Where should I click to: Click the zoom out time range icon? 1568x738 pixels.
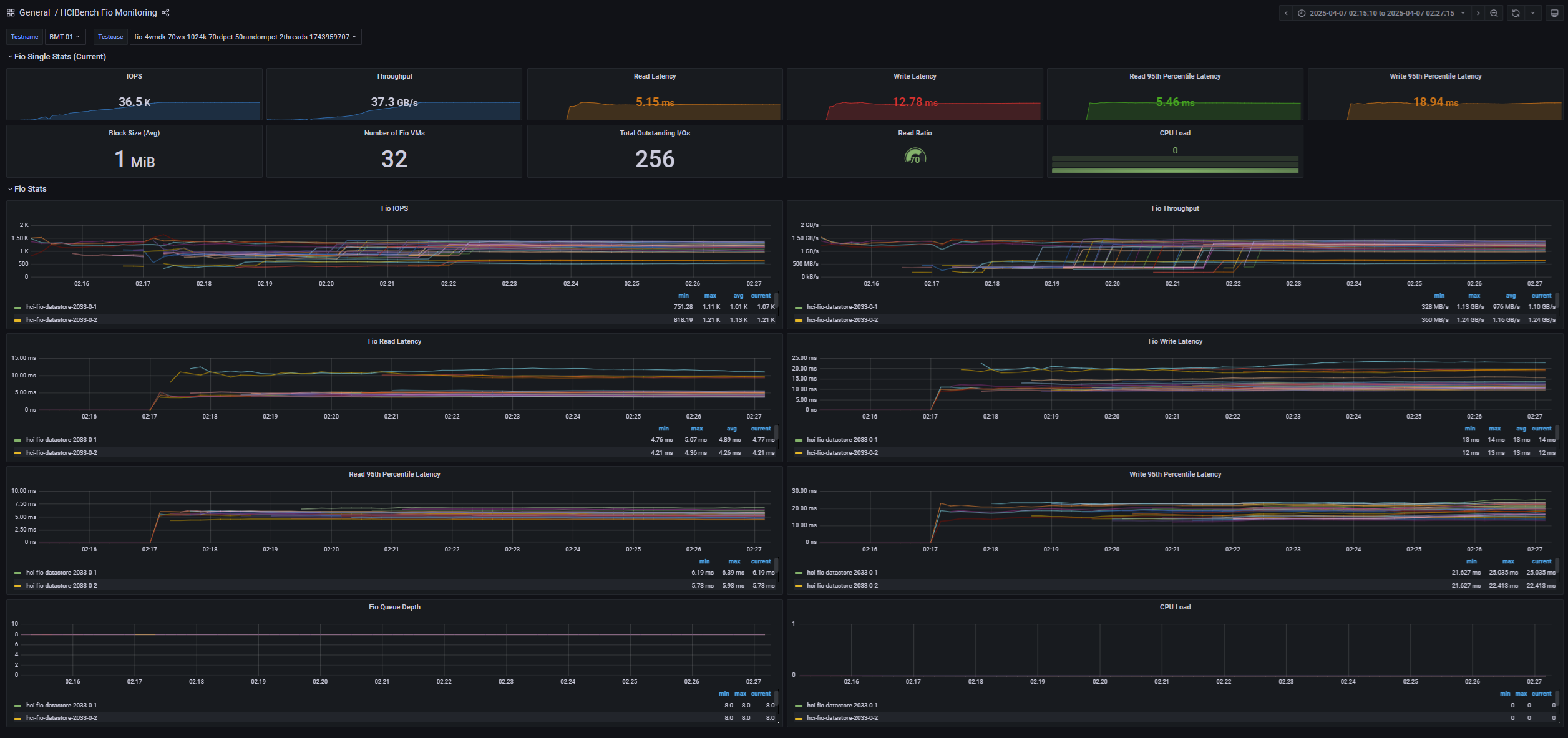[x=1494, y=13]
